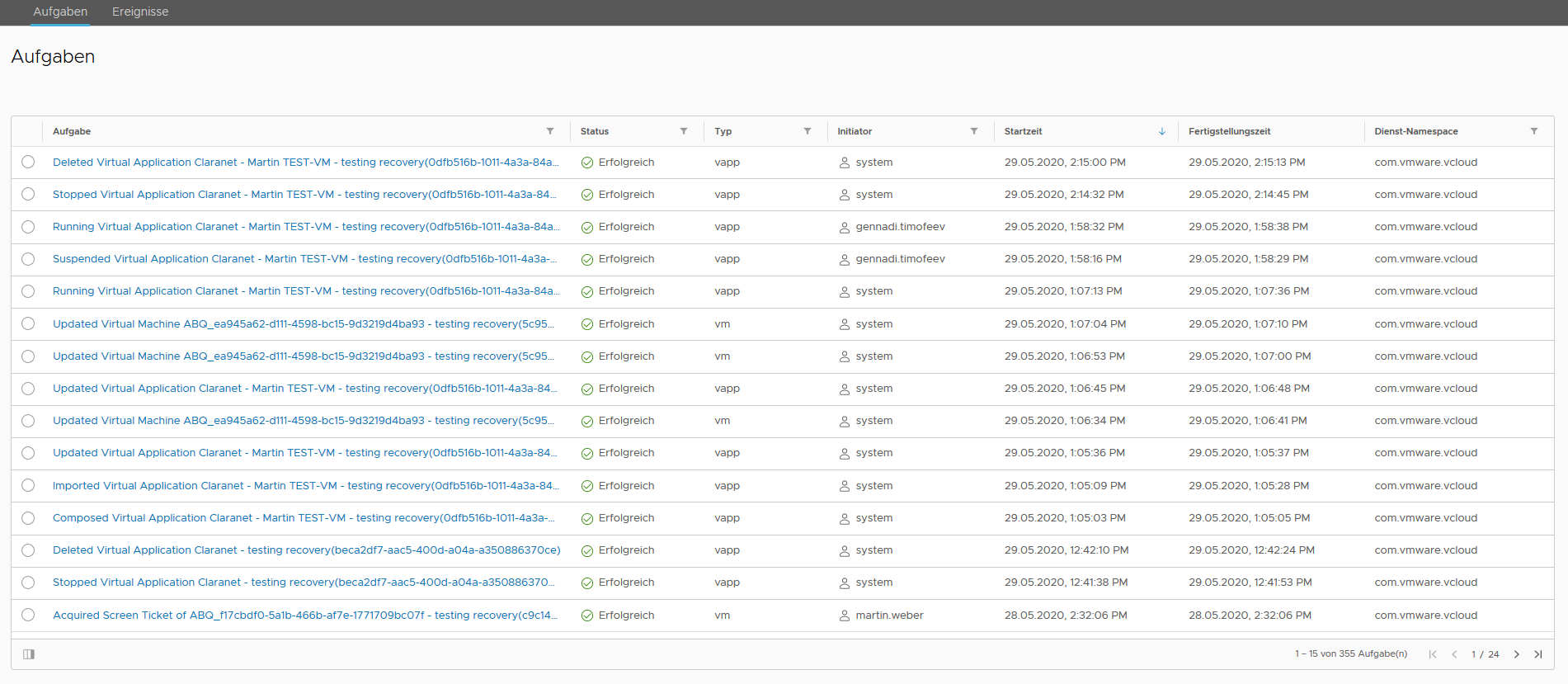Sort by the Initiator column header
The image size is (1568, 684).
pyautogui.click(x=855, y=131)
